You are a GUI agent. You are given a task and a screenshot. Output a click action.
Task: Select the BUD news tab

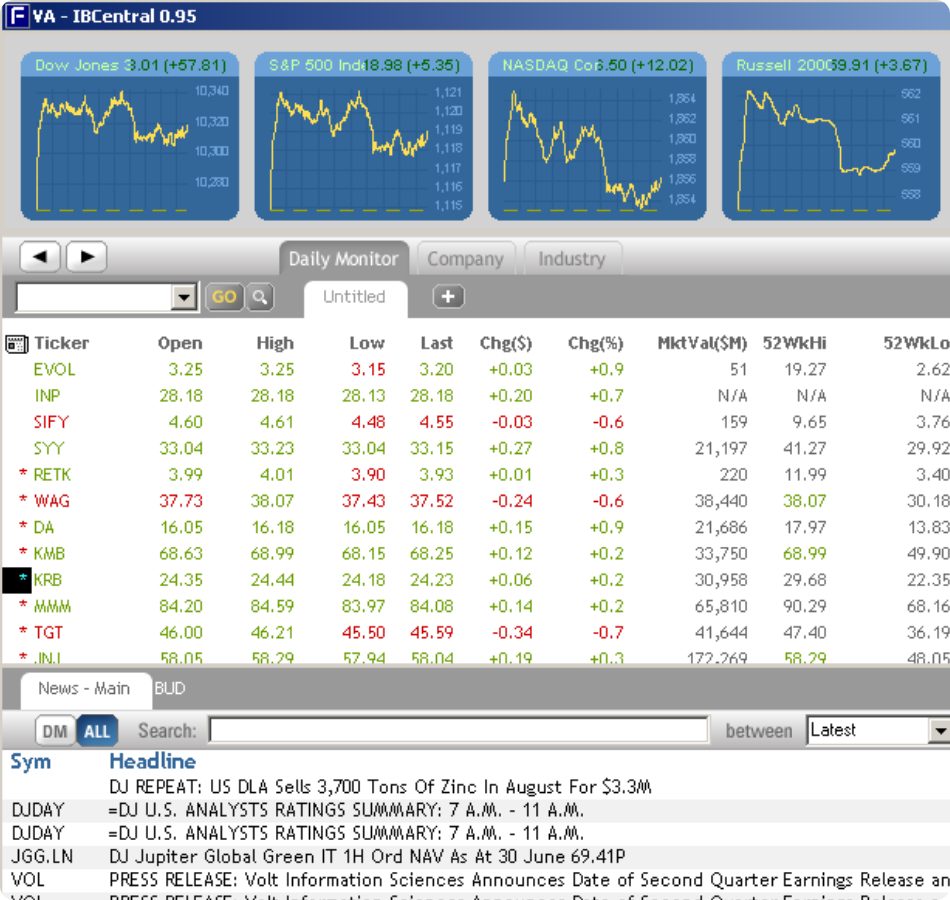pos(170,689)
